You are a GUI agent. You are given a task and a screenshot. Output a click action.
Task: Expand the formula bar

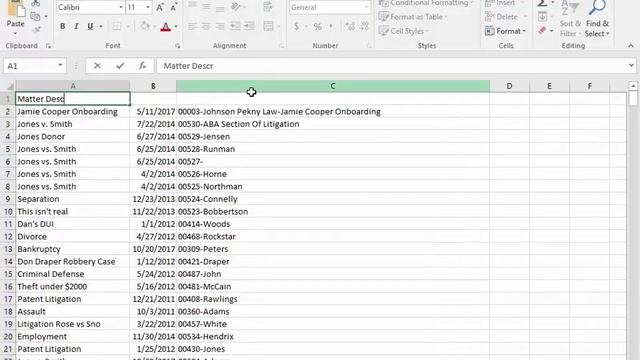tap(631, 66)
